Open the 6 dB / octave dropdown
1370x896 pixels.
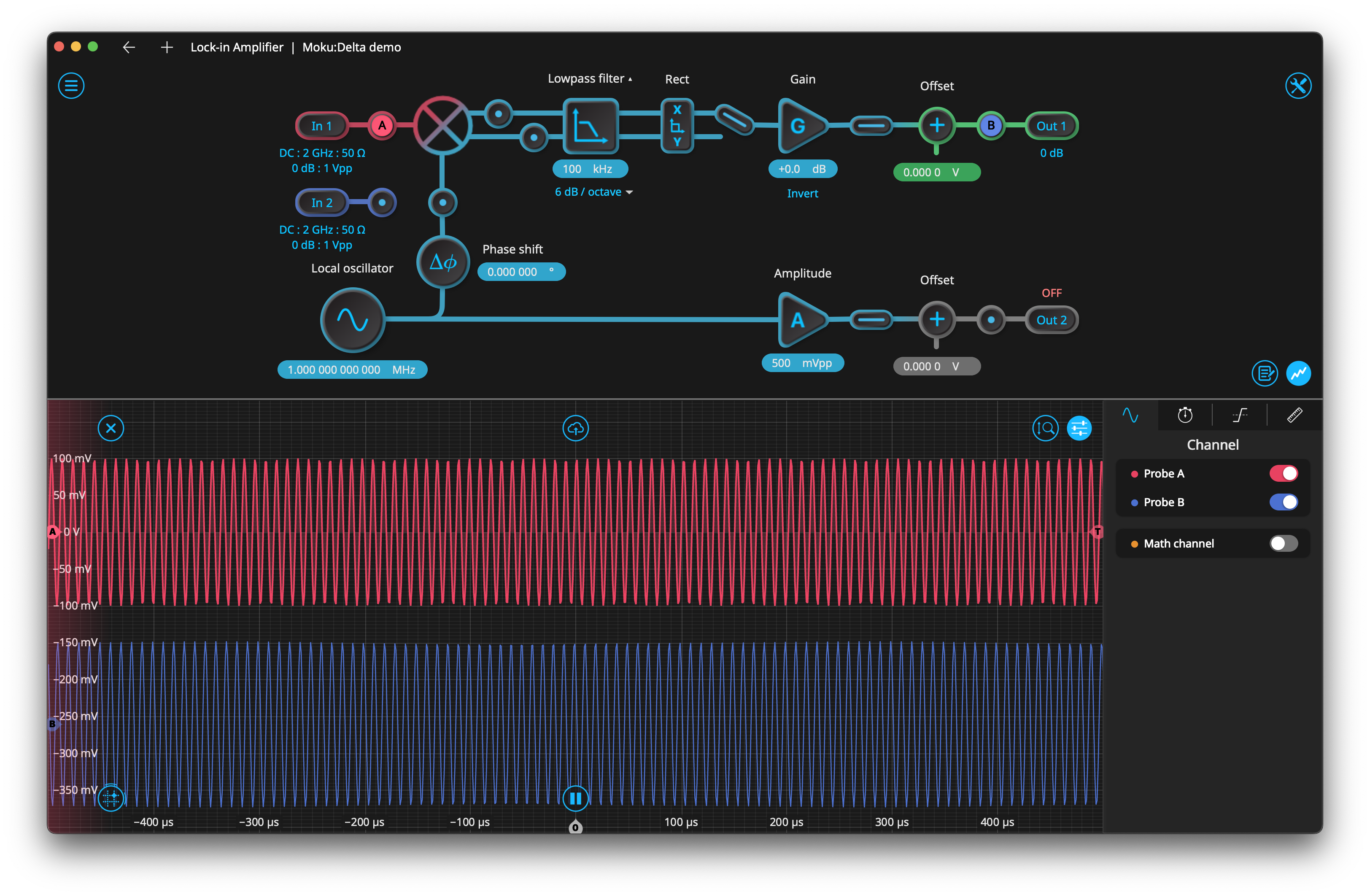click(593, 192)
